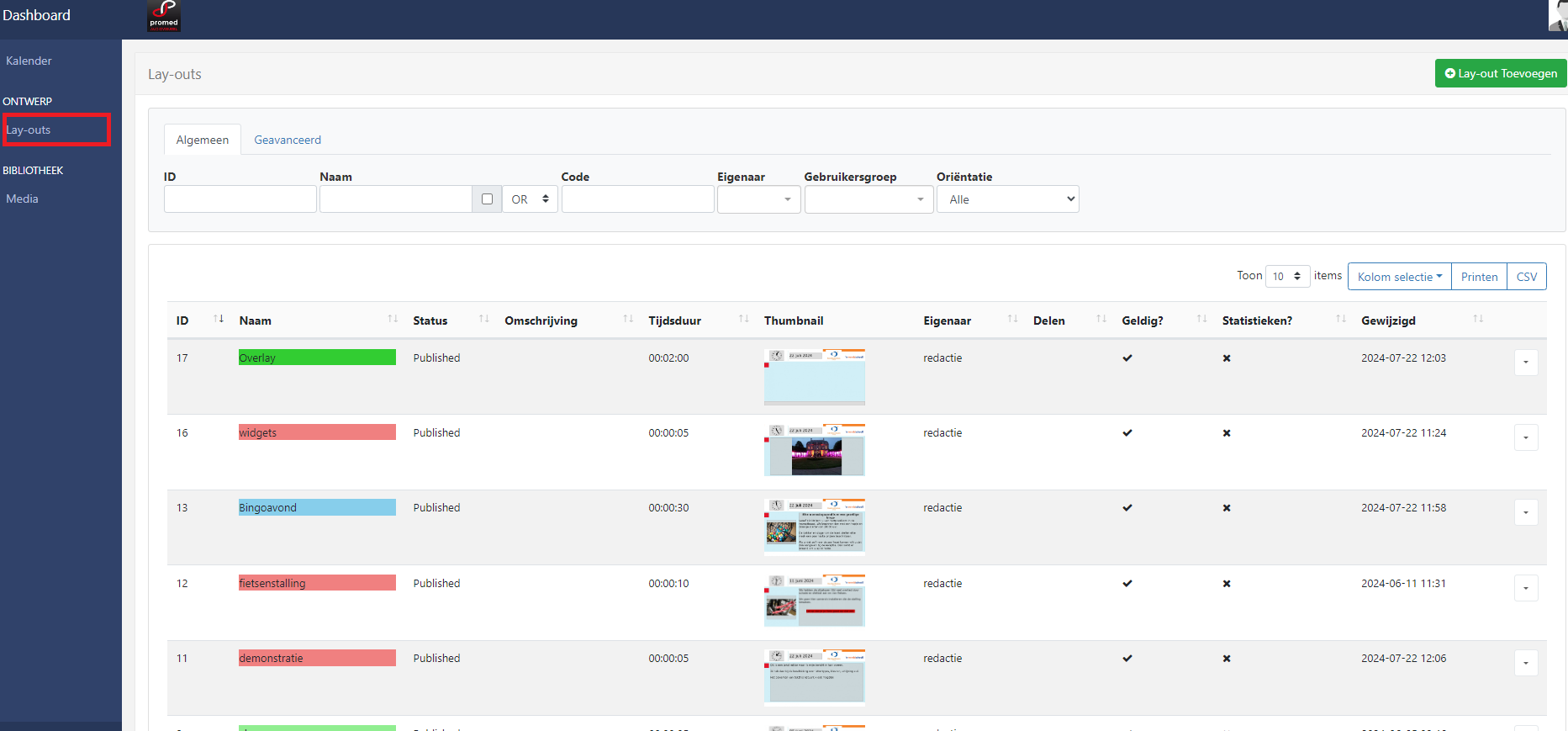The width and height of the screenshot is (1568, 731).
Task: Open row actions menu for Overlay
Action: pos(1526,363)
